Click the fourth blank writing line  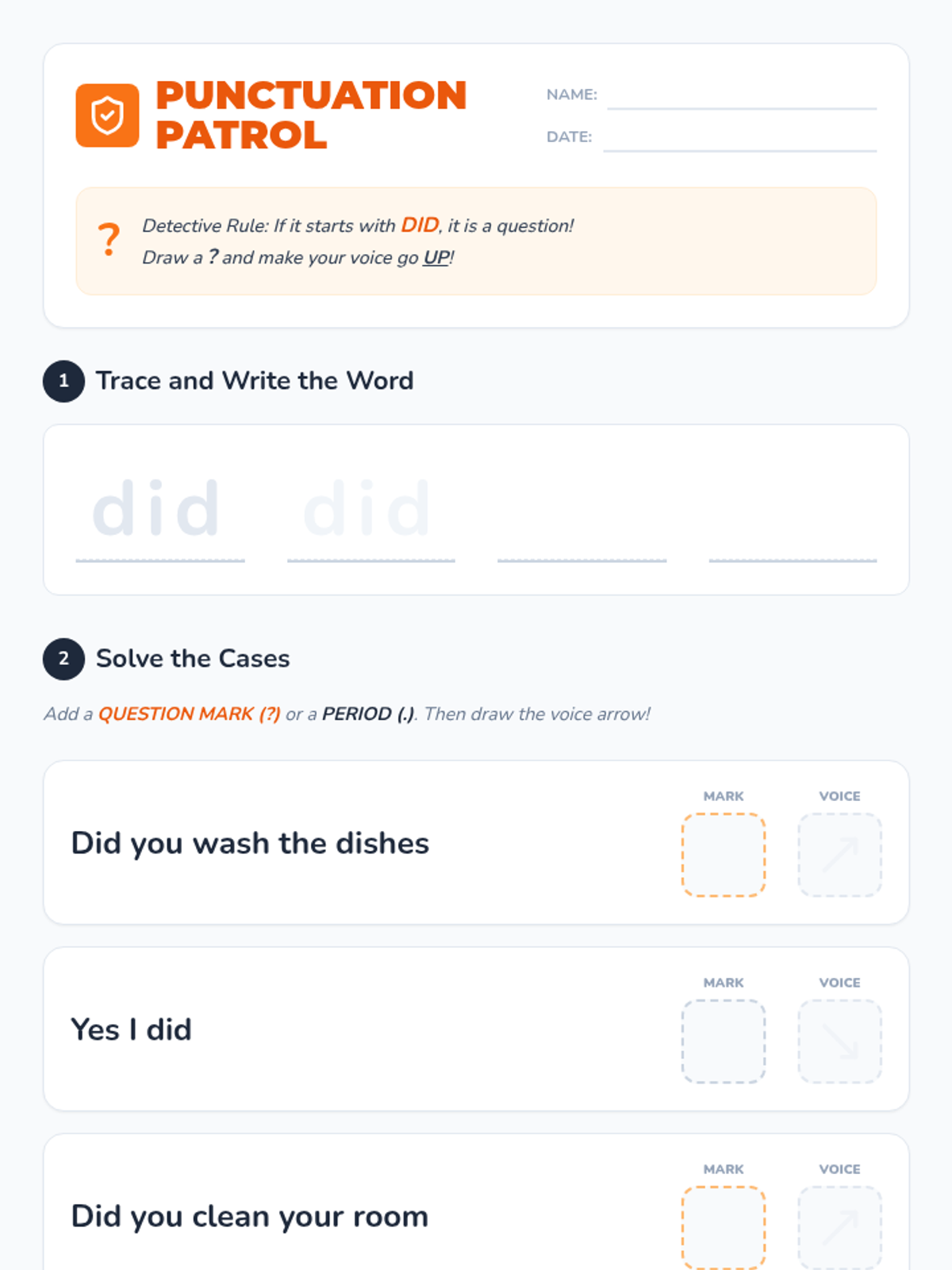pyautogui.click(x=793, y=560)
